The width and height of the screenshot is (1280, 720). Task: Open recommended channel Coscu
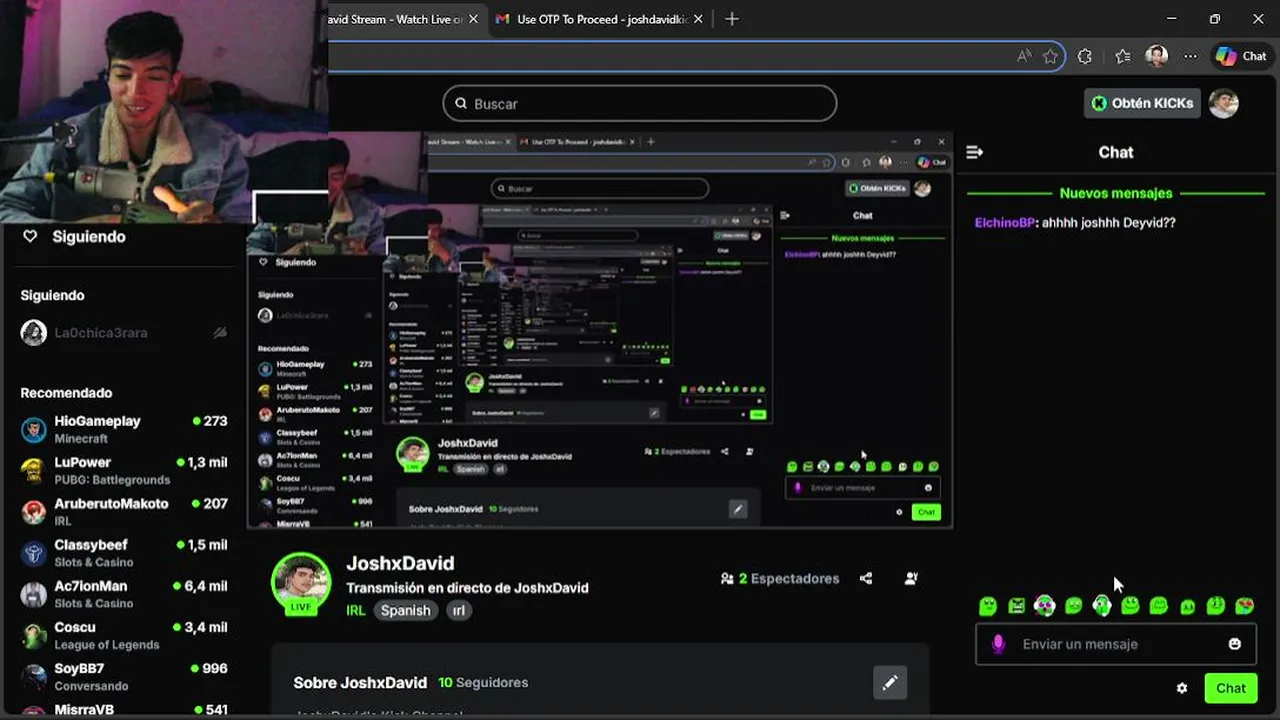(124, 635)
